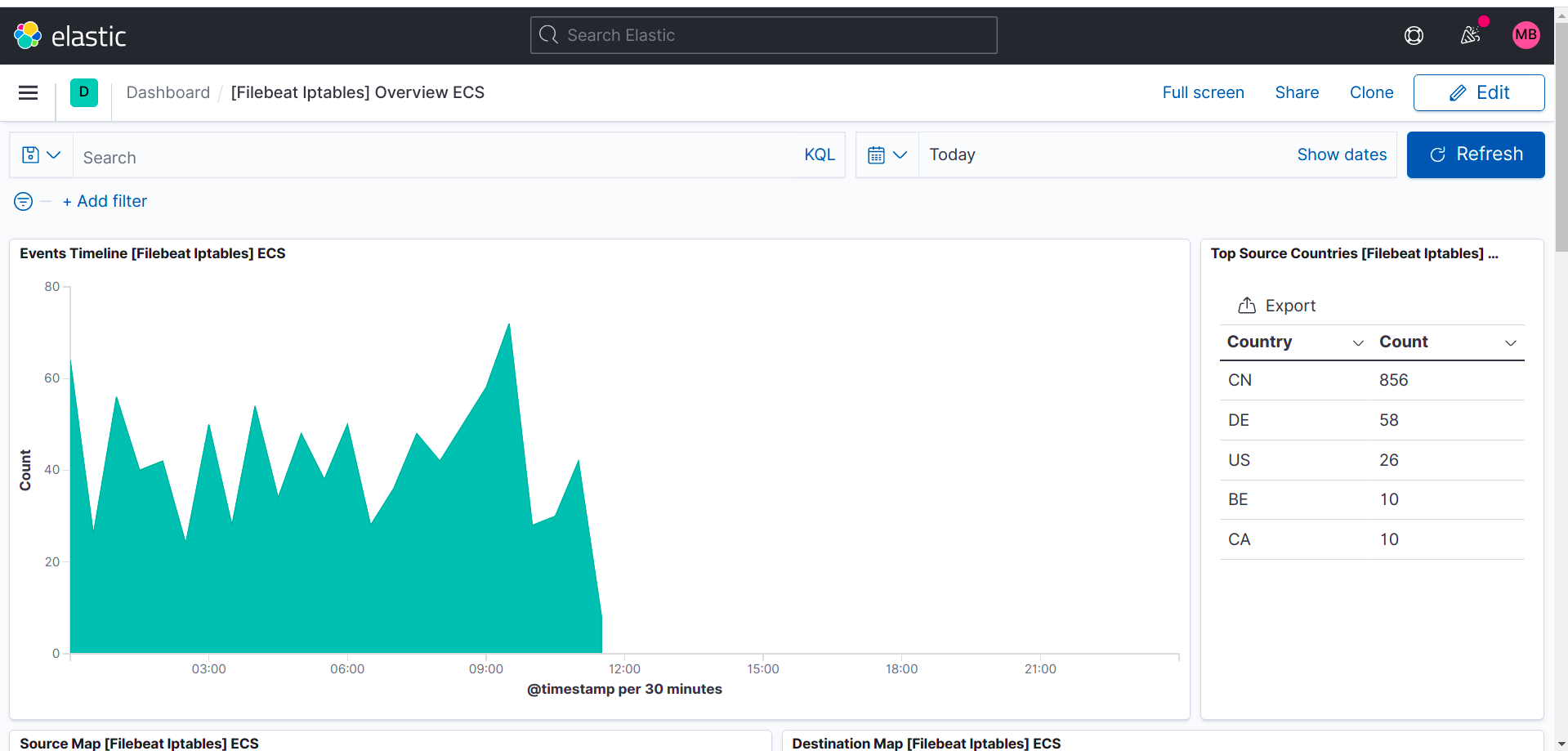Image resolution: width=1568 pixels, height=751 pixels.
Task: Click the scrollbar down arrow
Action: tap(1561, 744)
